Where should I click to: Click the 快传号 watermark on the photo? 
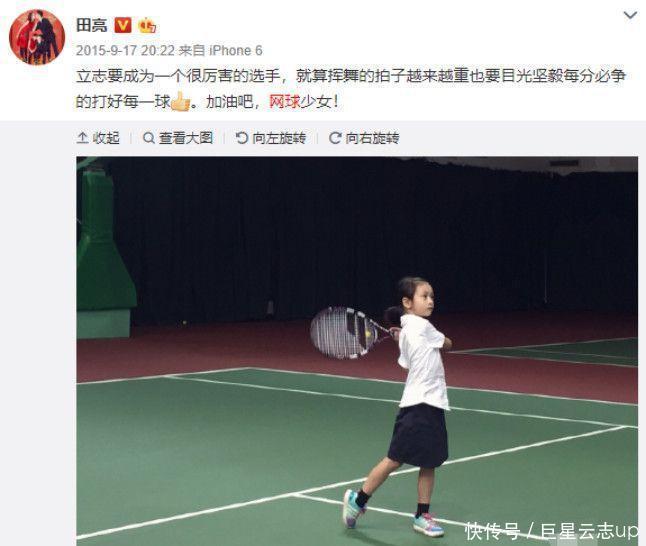click(x=493, y=531)
